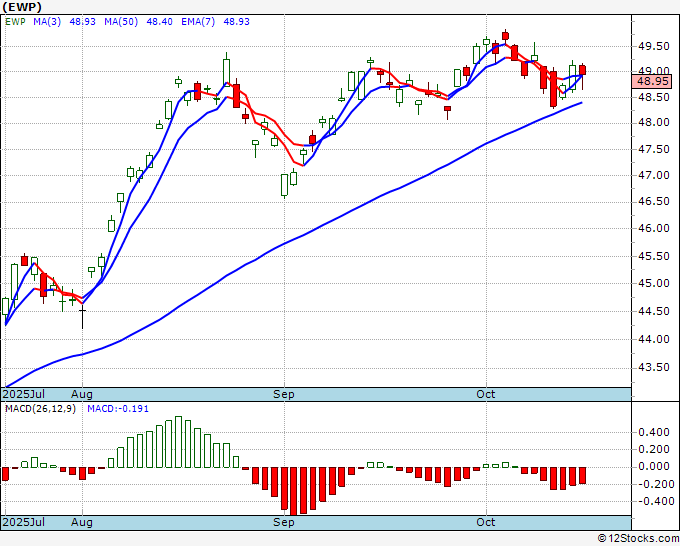Select the MA(50) value 48.40
Viewport: 680px width, 546px height.
coord(159,22)
